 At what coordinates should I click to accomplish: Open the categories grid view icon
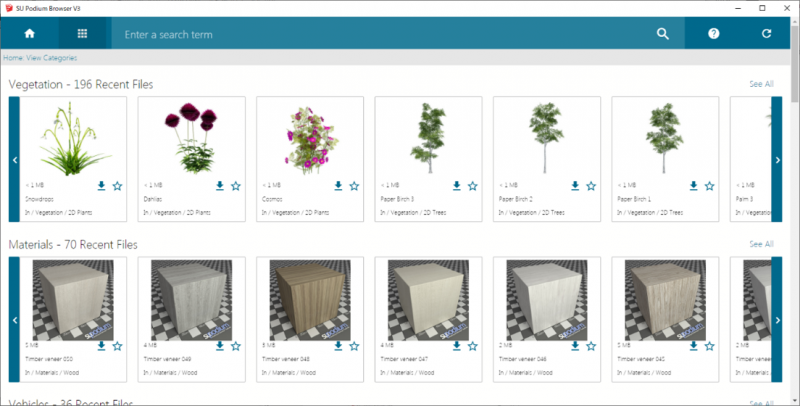tap(82, 34)
